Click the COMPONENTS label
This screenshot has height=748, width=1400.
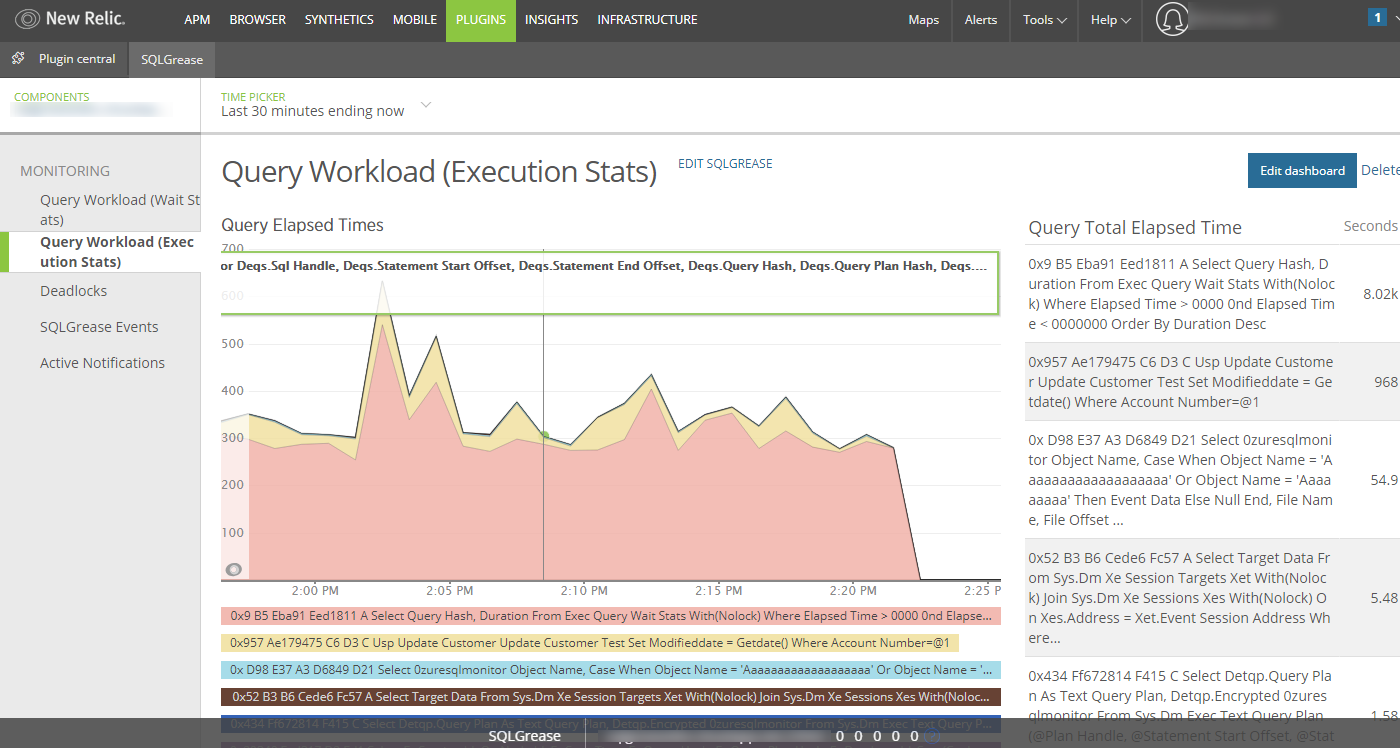coord(51,97)
